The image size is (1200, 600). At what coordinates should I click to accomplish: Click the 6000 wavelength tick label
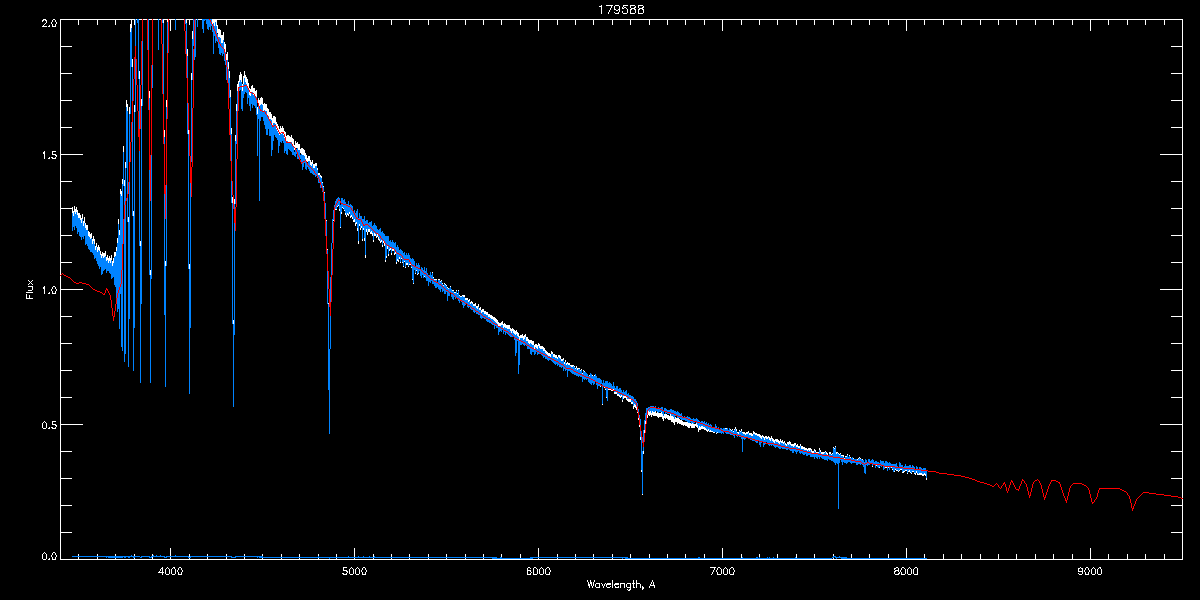coord(538,571)
